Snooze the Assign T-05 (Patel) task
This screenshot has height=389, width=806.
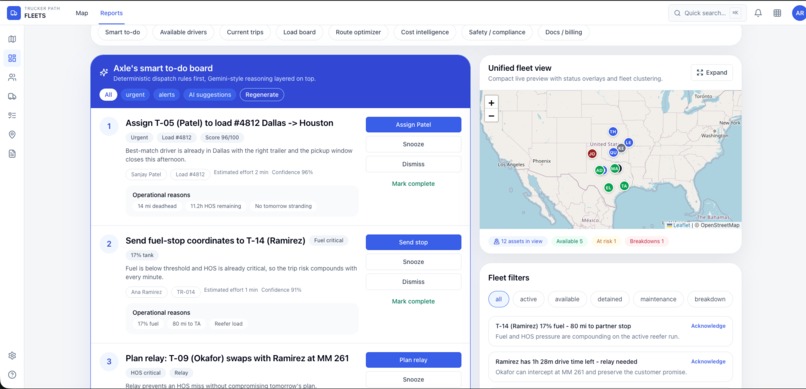413,144
